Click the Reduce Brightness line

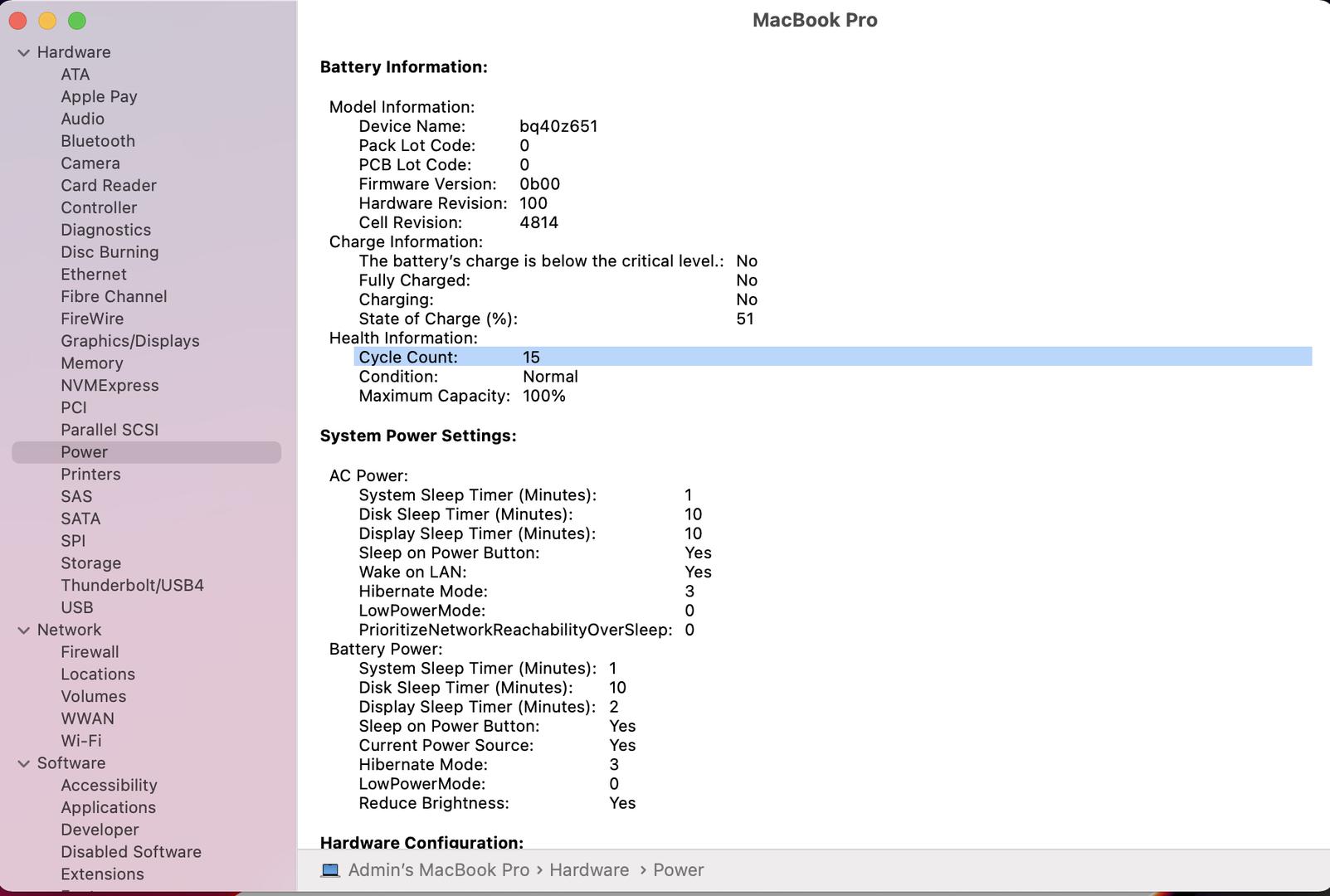click(x=497, y=803)
